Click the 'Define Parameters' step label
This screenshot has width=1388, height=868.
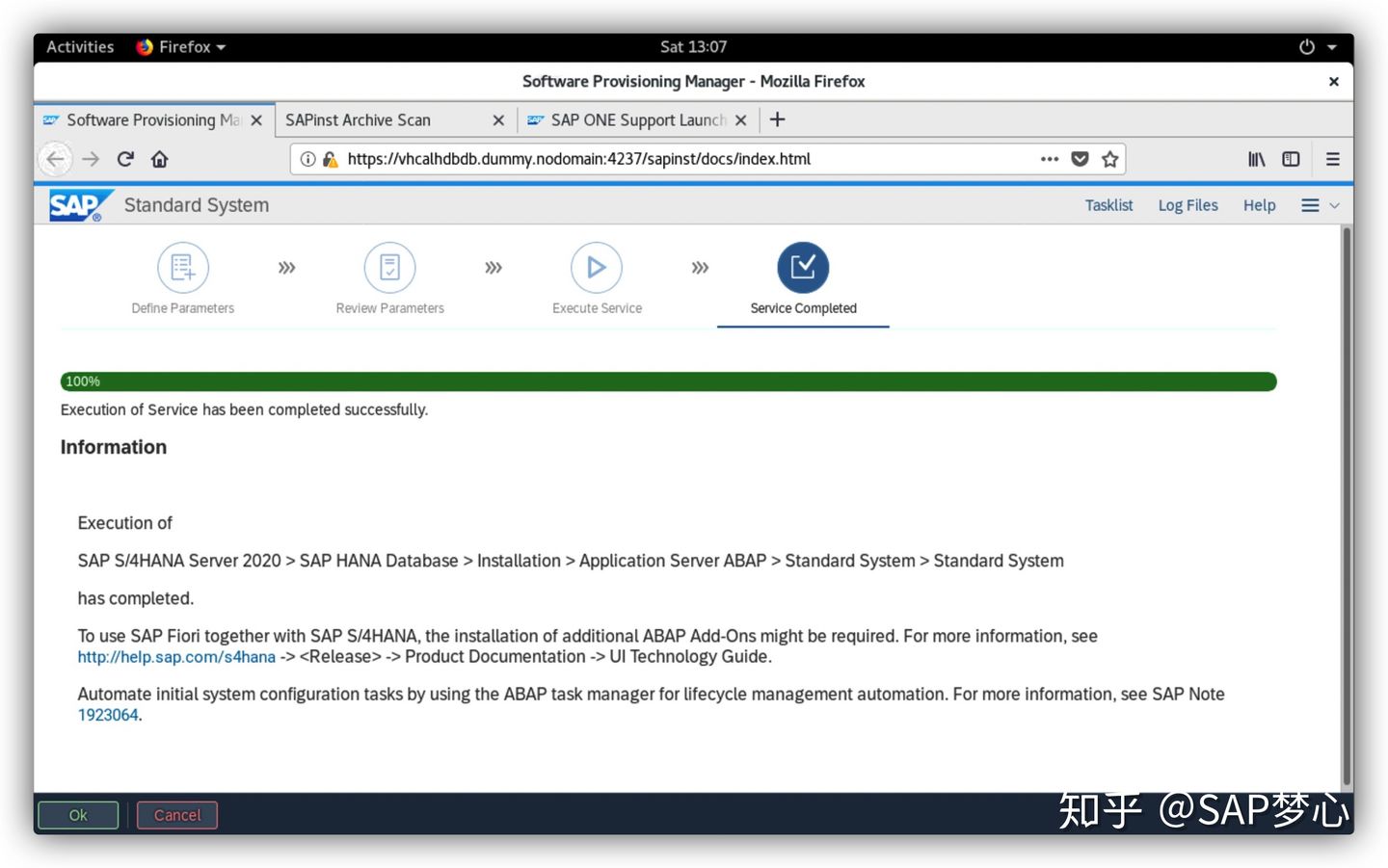click(x=183, y=308)
